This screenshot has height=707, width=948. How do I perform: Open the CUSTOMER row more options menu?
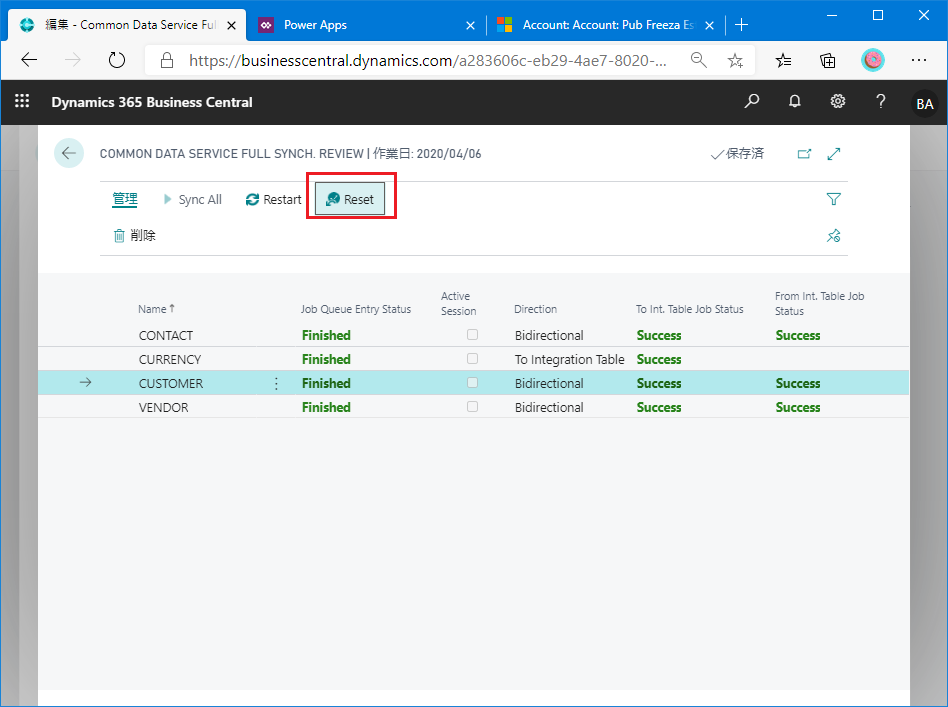click(x=277, y=383)
